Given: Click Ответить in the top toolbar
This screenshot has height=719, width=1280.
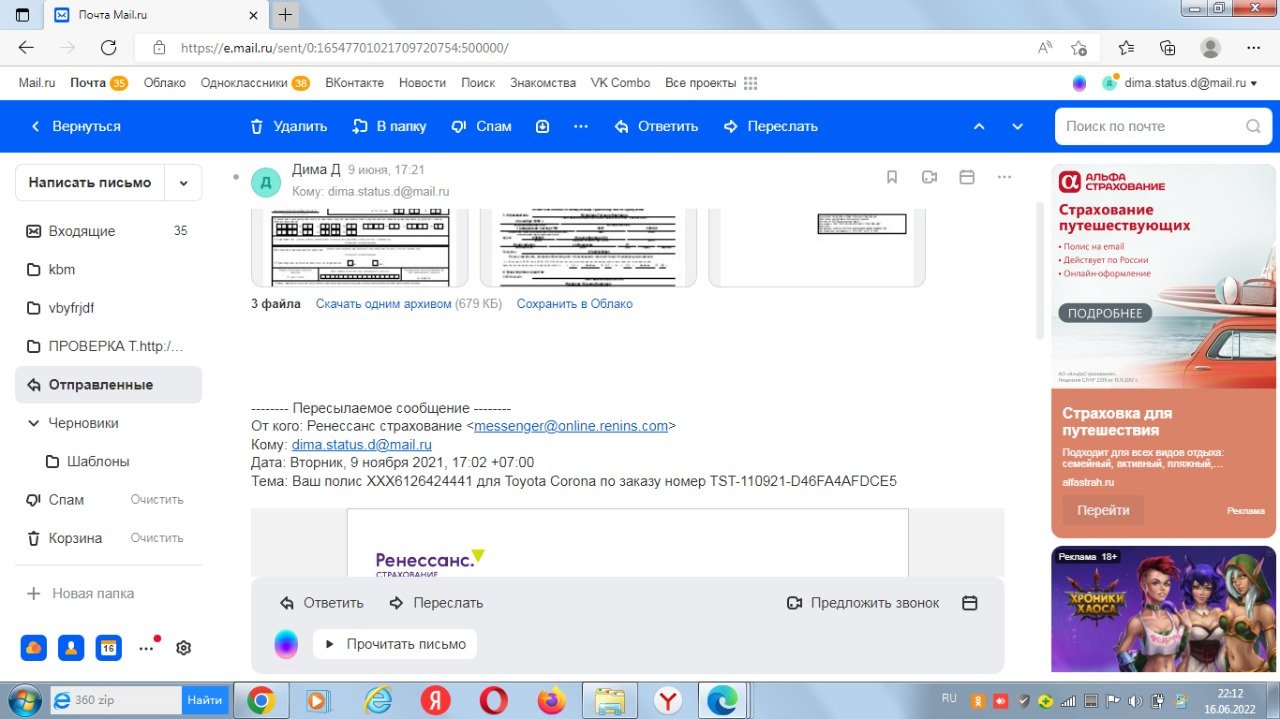Looking at the screenshot, I should [656, 127].
